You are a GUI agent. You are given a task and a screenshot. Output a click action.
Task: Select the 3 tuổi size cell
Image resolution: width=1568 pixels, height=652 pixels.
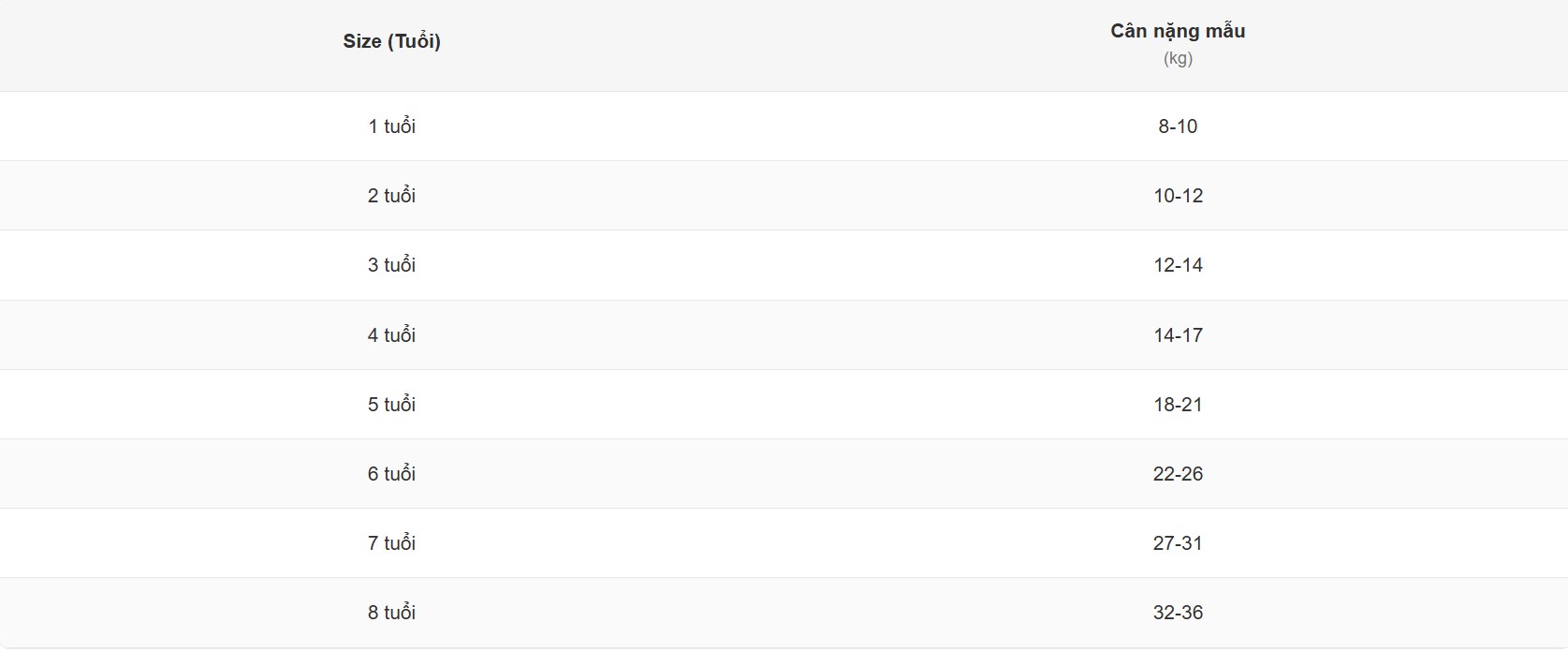(391, 265)
